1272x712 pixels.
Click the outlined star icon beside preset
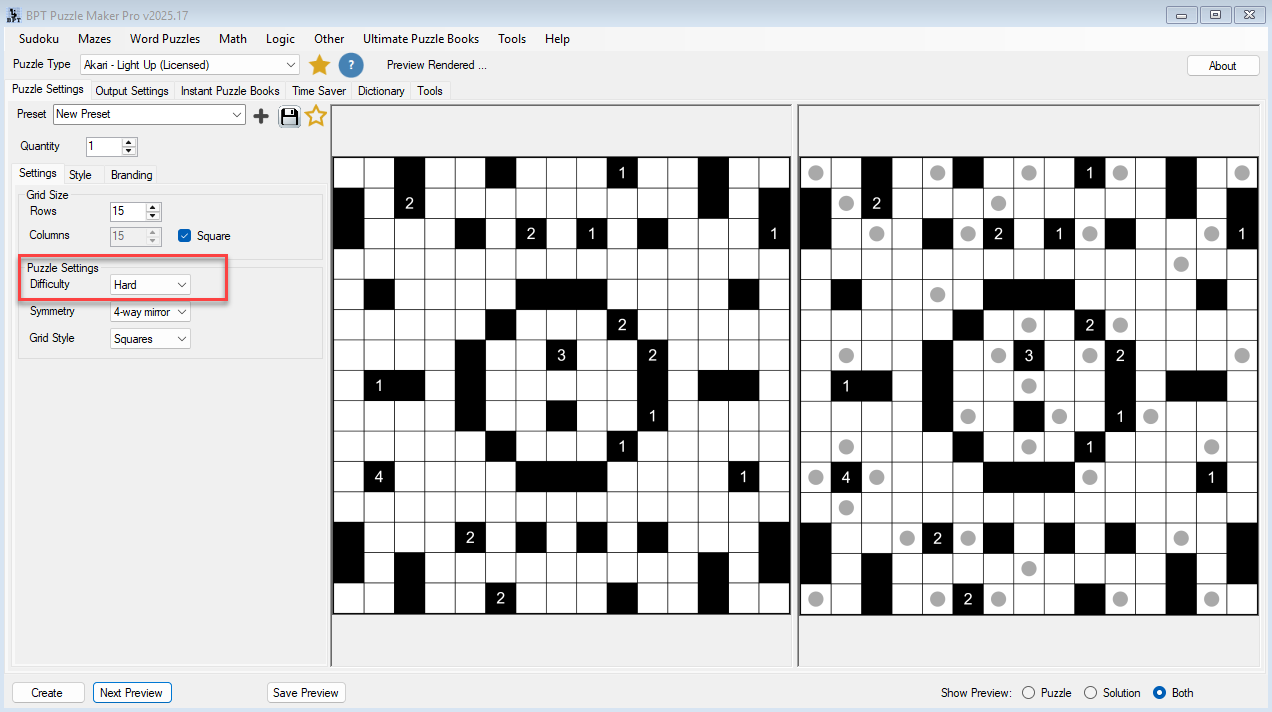coord(316,116)
